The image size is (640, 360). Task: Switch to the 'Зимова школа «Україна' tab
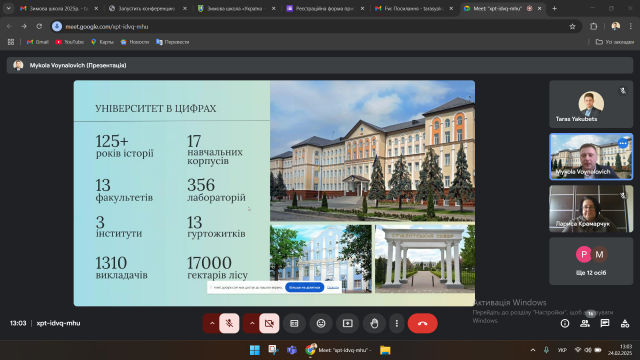click(x=236, y=8)
